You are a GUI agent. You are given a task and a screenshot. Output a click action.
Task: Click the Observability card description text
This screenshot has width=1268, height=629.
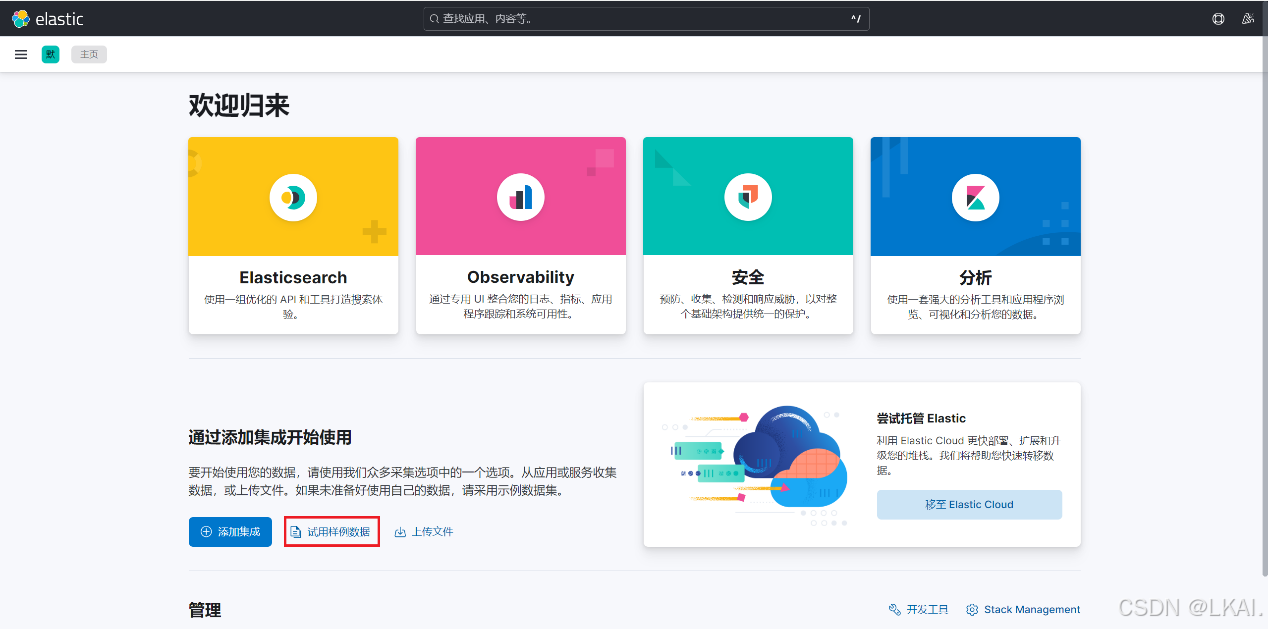[521, 306]
